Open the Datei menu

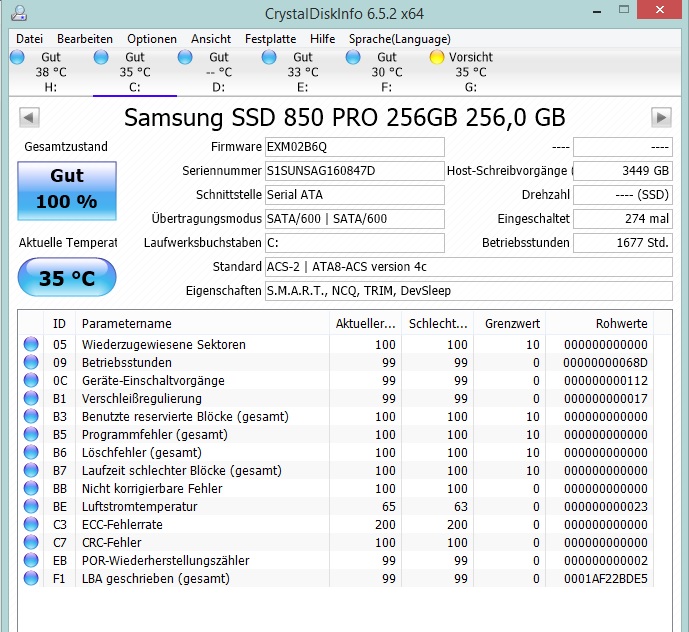[x=29, y=39]
